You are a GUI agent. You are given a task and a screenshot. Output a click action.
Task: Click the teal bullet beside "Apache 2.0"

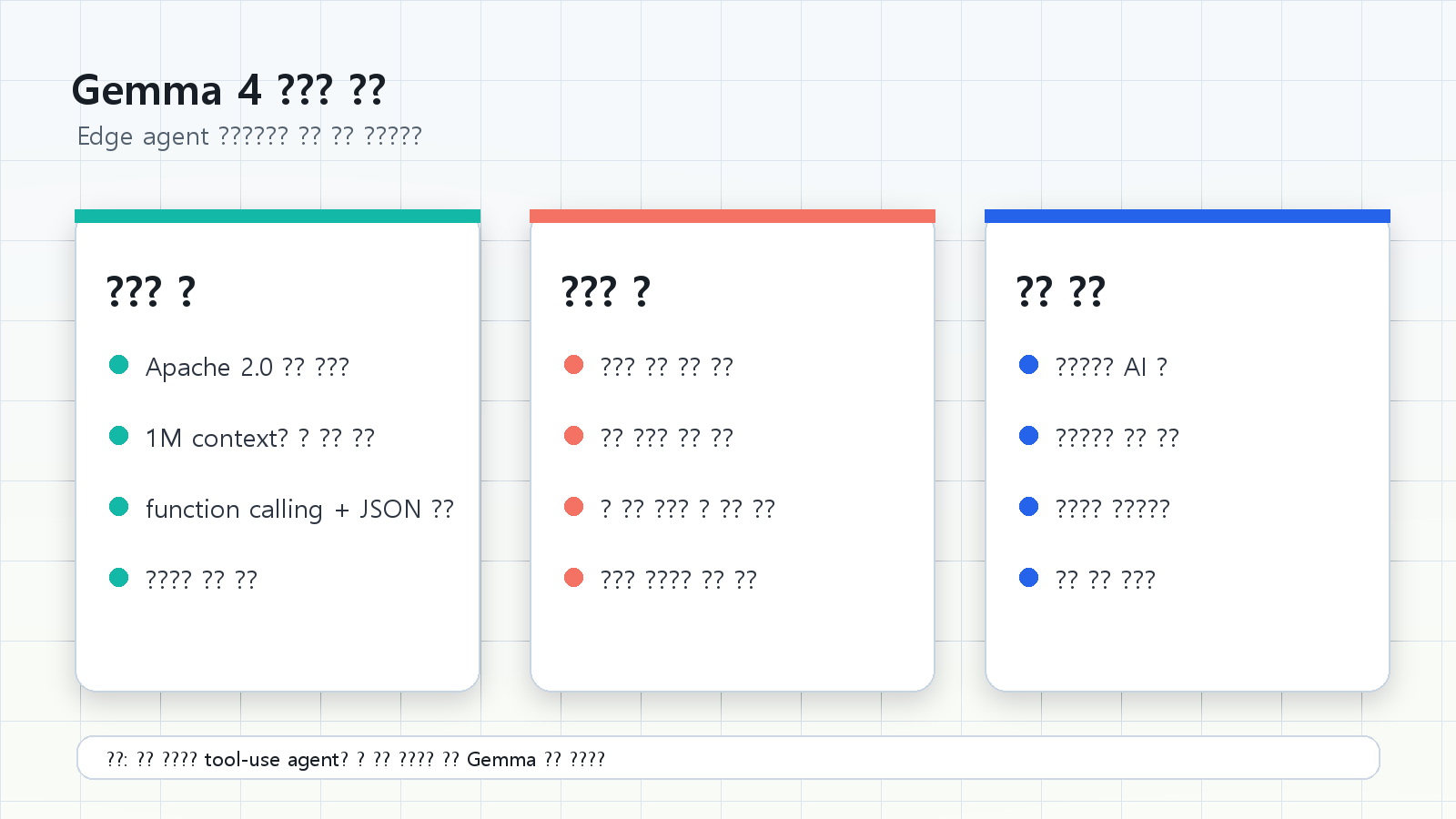tap(119, 365)
